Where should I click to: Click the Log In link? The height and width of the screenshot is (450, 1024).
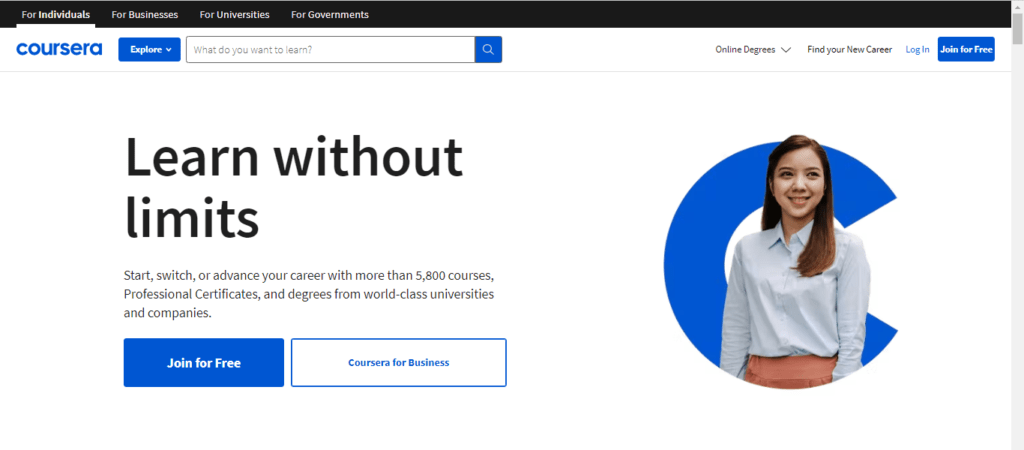tap(917, 50)
